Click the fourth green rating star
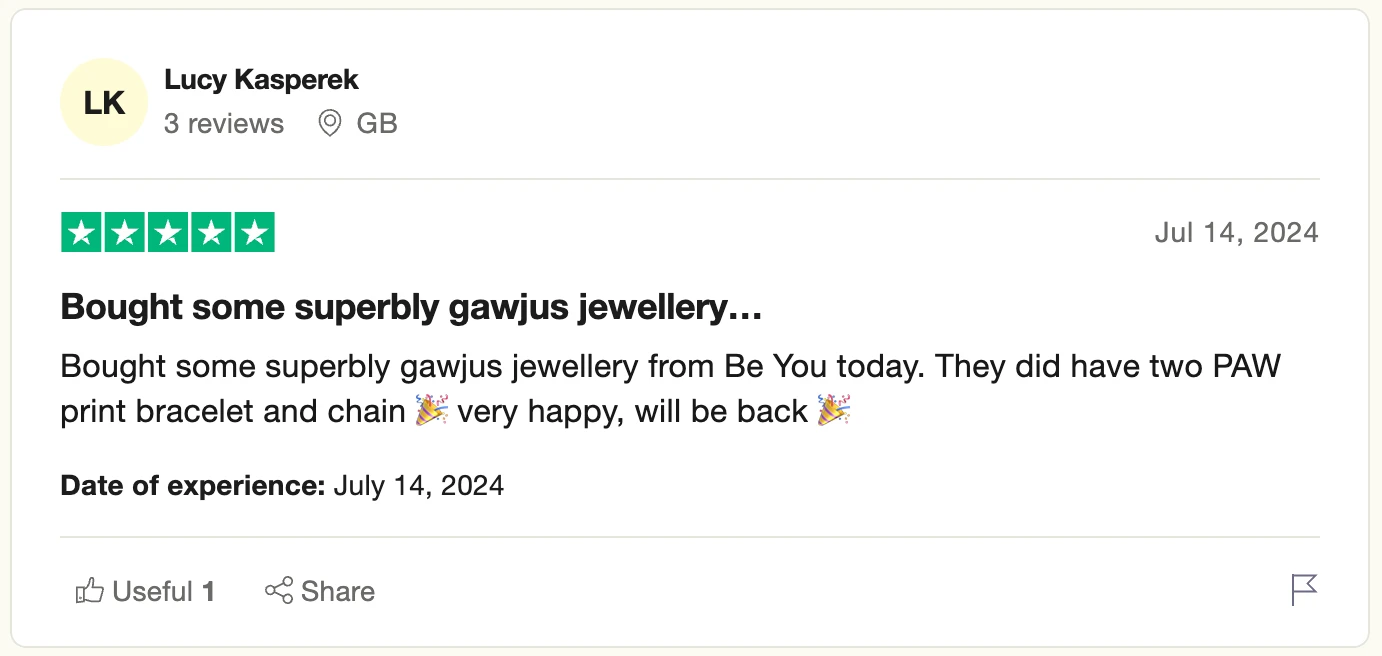This screenshot has width=1382, height=656. [211, 233]
